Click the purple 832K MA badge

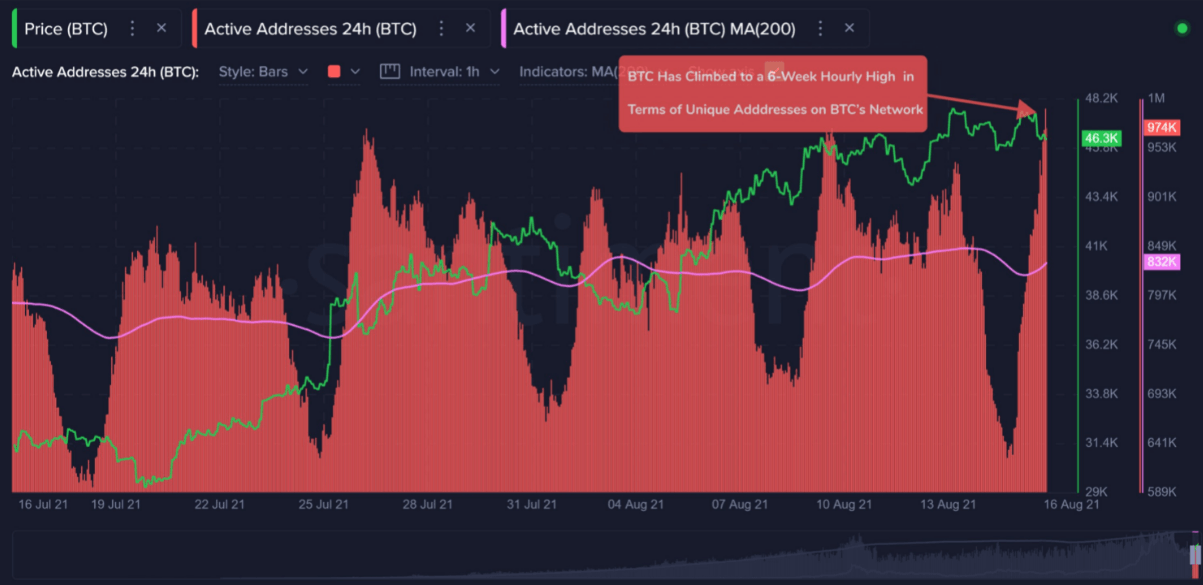pos(1163,261)
